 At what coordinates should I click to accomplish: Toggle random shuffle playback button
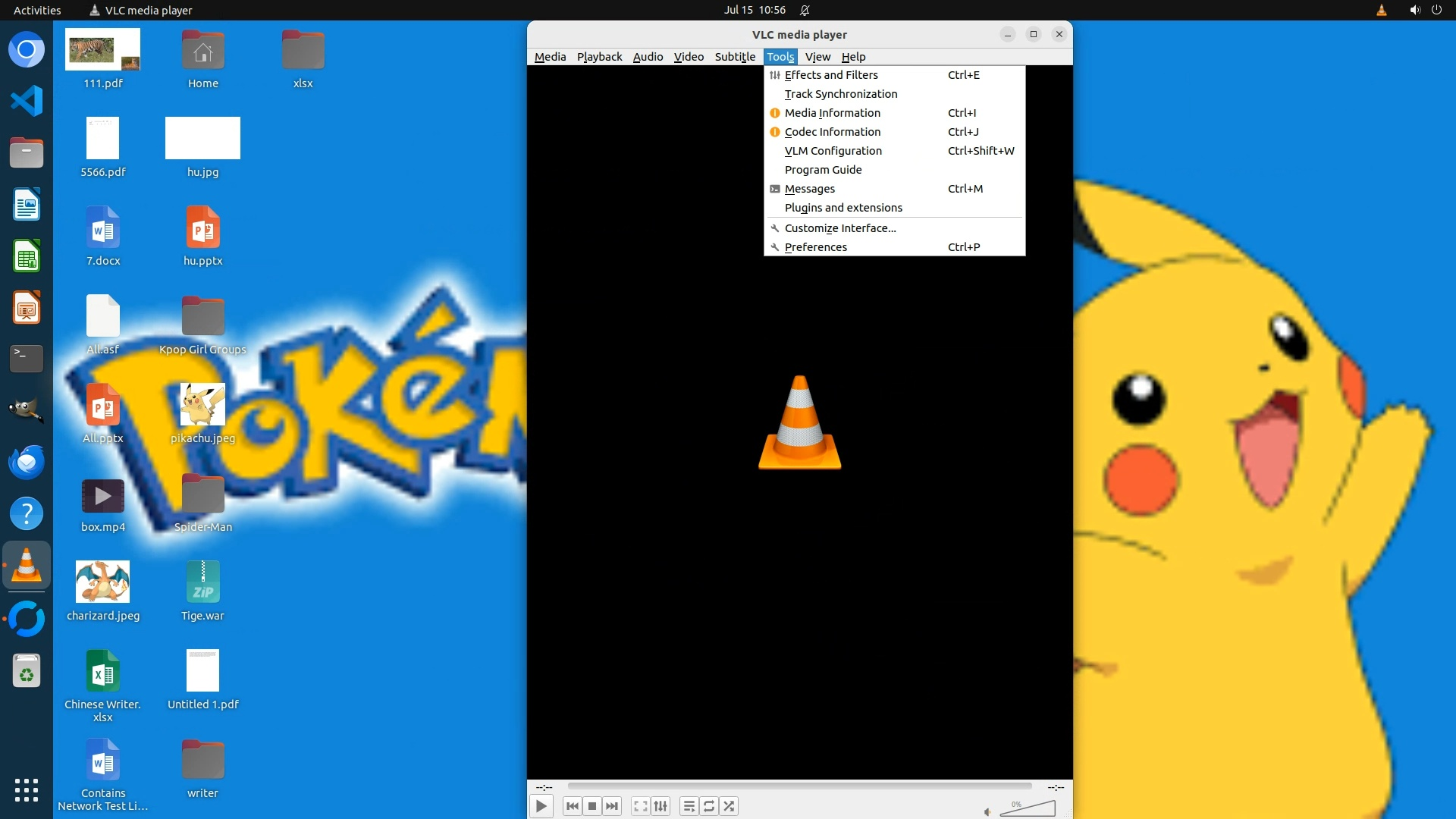coord(729,806)
